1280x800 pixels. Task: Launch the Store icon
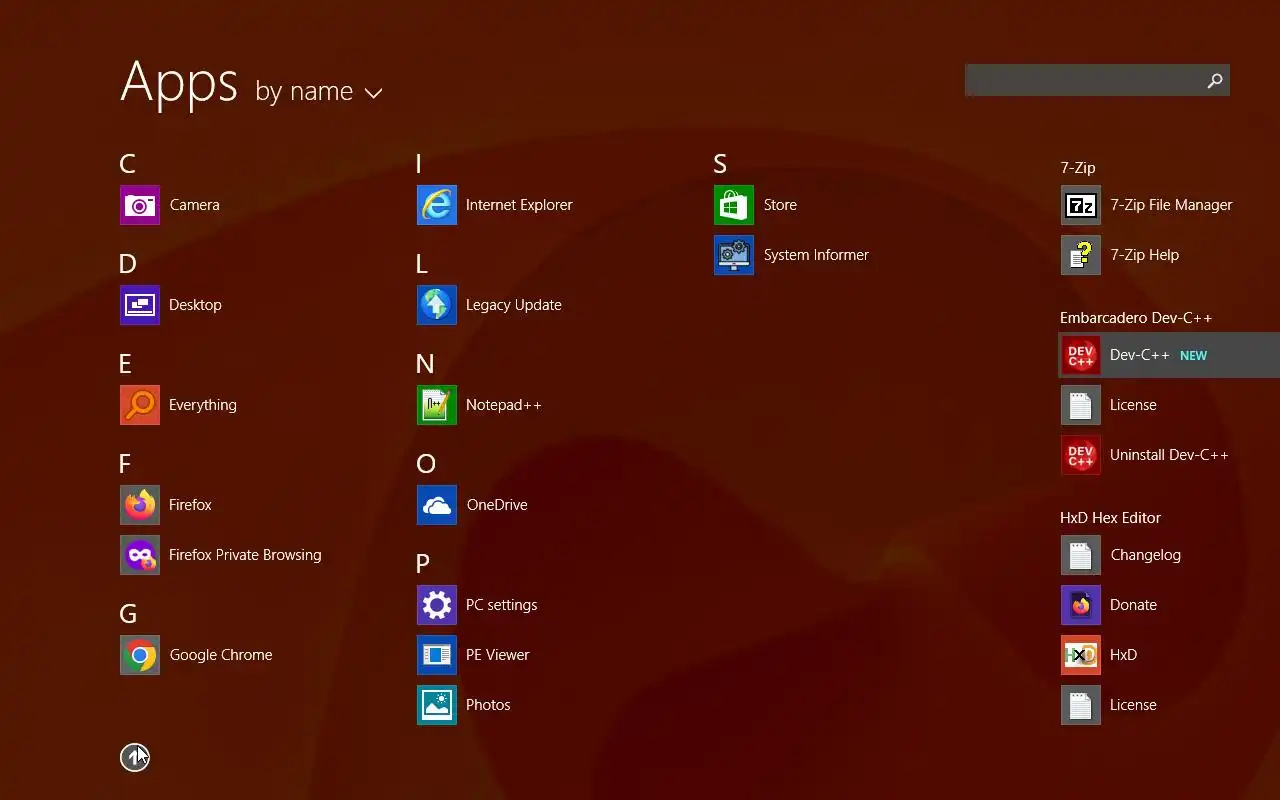tap(734, 205)
